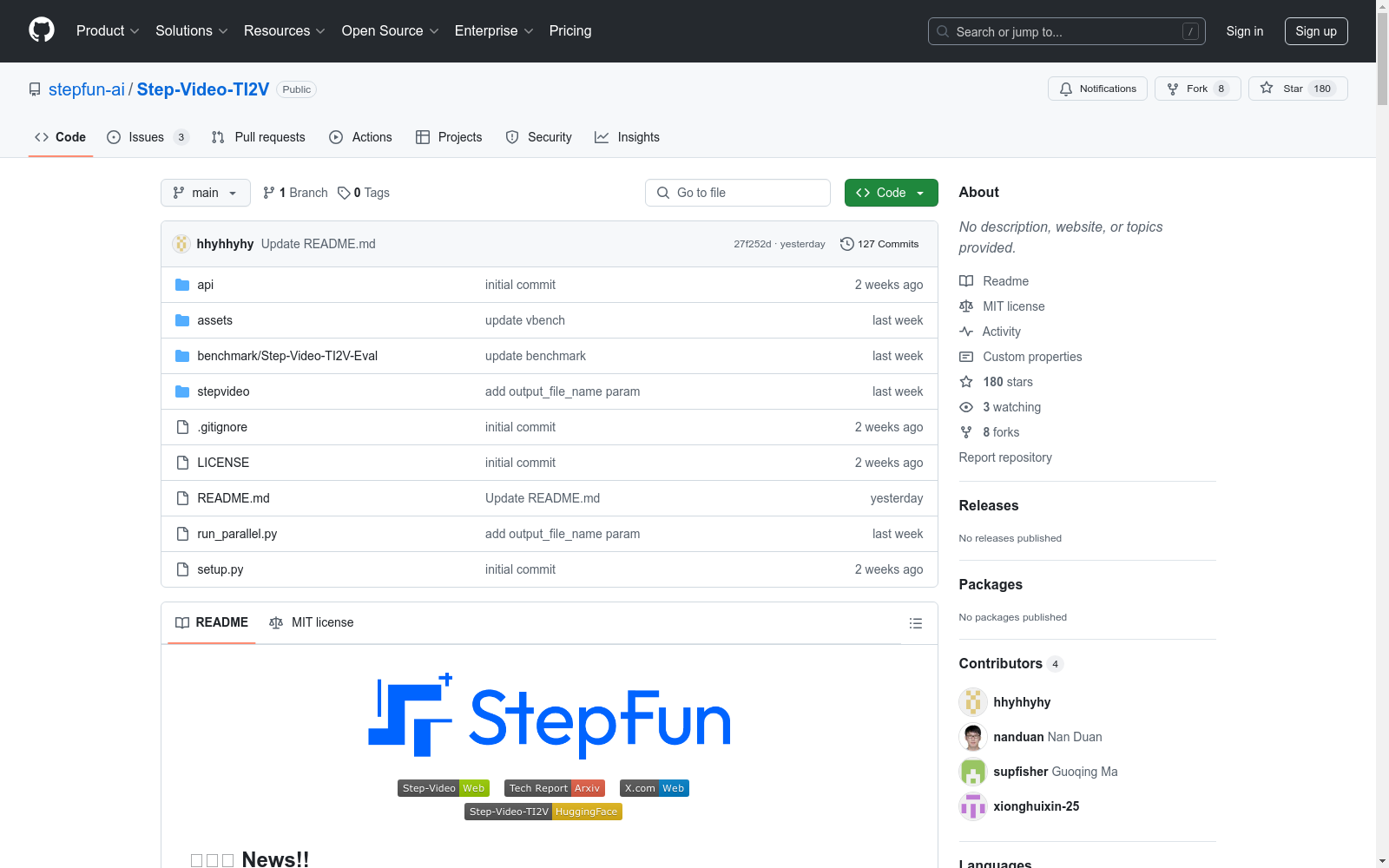Click the stepvideo folder icon
1389x868 pixels.
tap(182, 391)
